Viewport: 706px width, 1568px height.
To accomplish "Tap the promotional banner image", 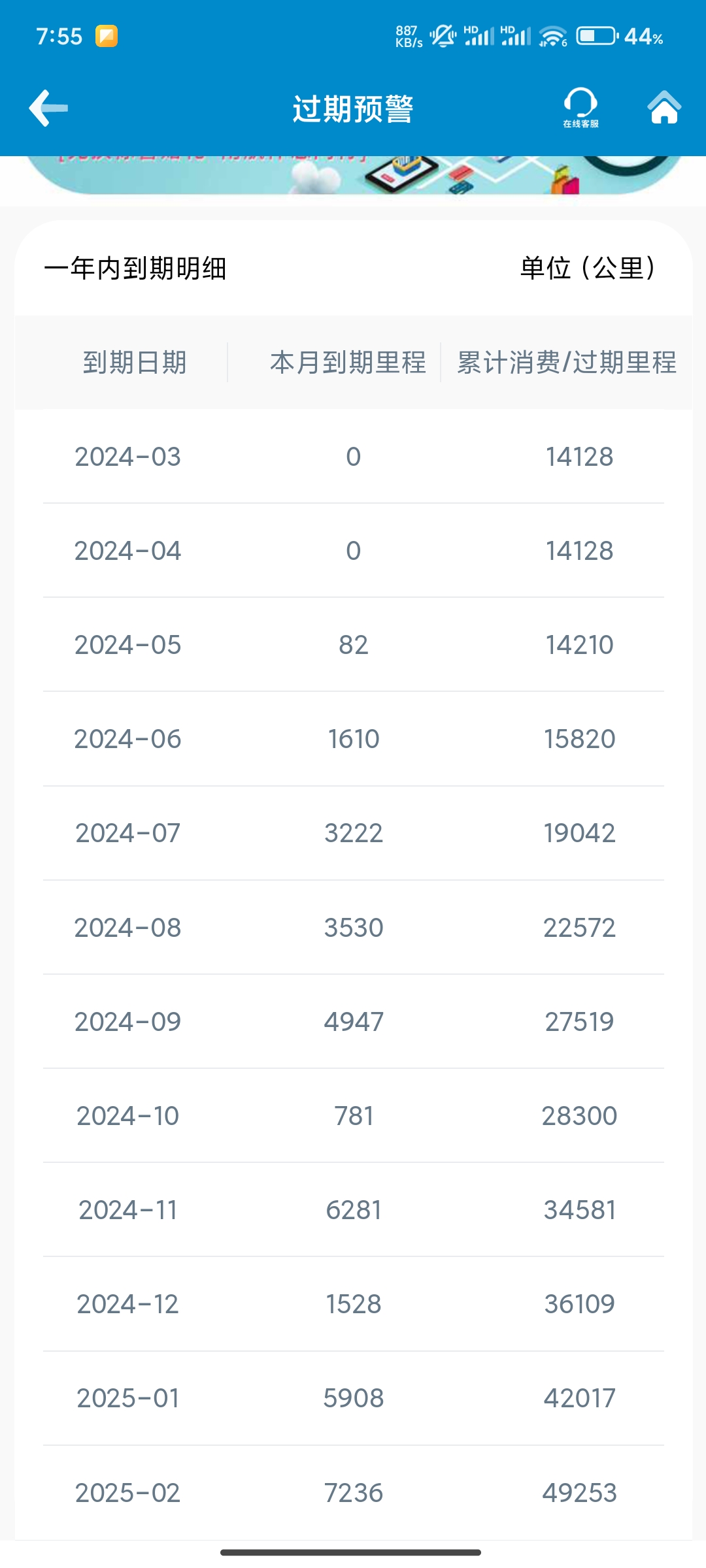I will (353, 175).
